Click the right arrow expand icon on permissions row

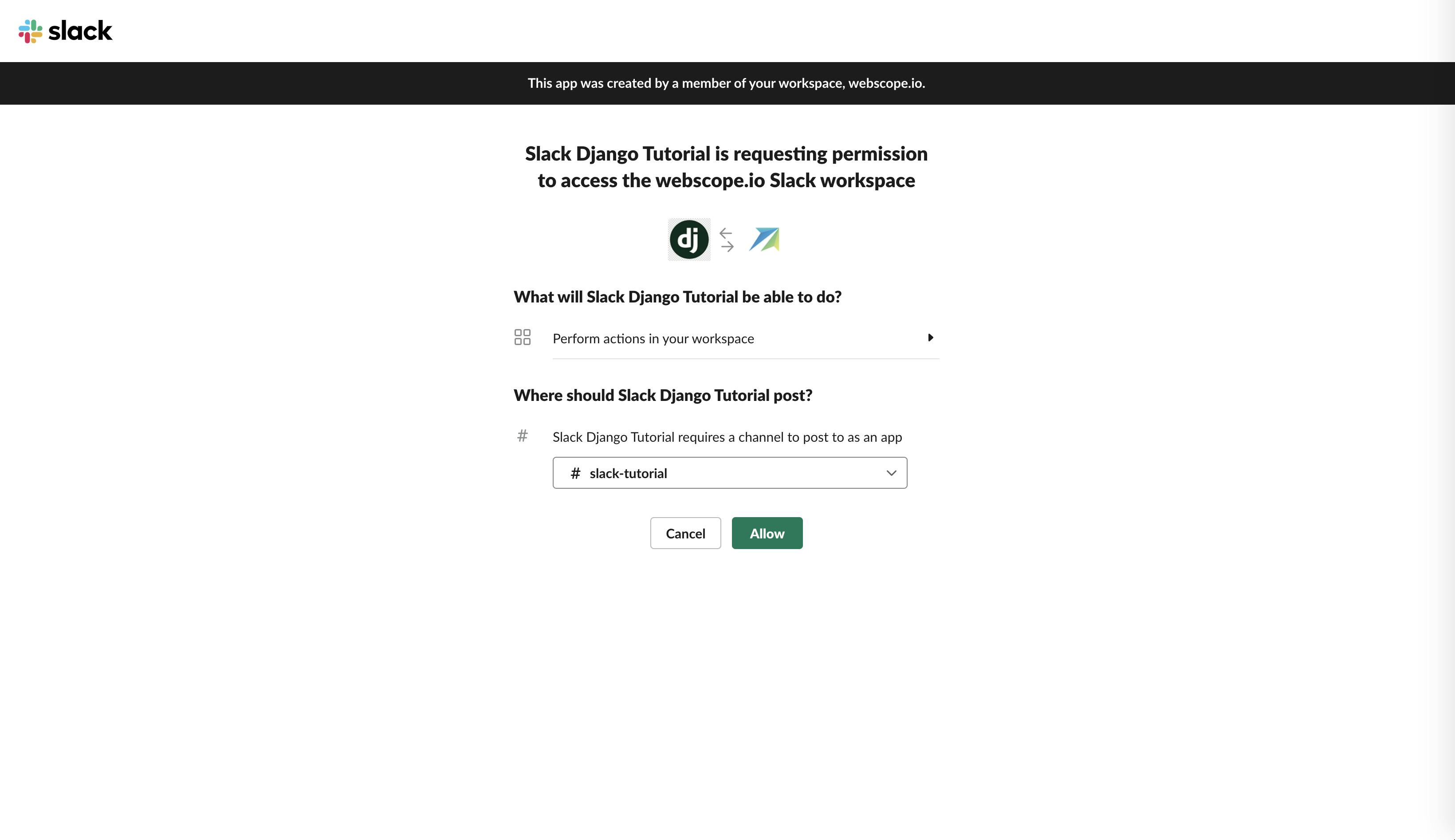click(x=928, y=337)
